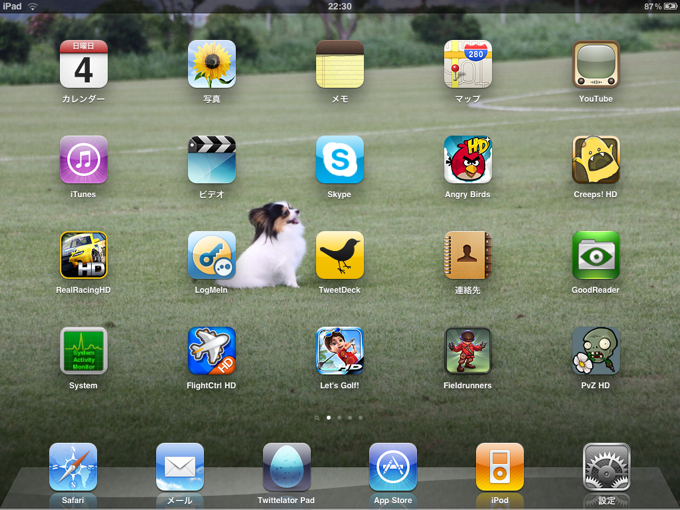Screen dimensions: 680x510
Task: Launch the Notes (メモ) app
Action: click(340, 64)
